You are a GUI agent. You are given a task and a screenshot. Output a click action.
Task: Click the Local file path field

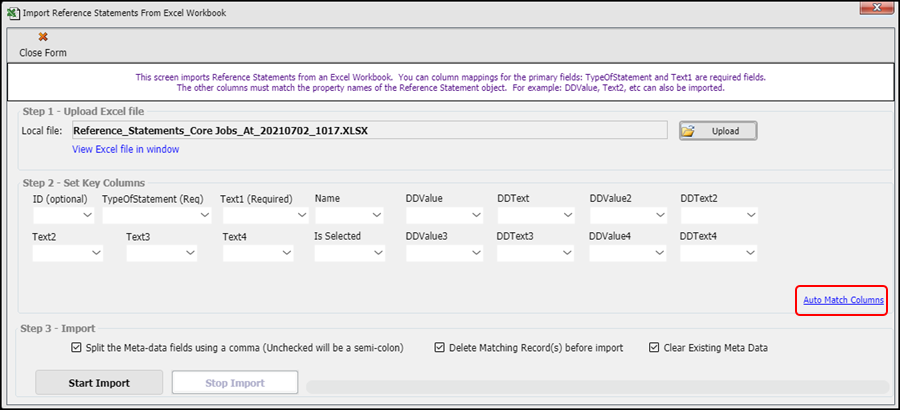[368, 130]
